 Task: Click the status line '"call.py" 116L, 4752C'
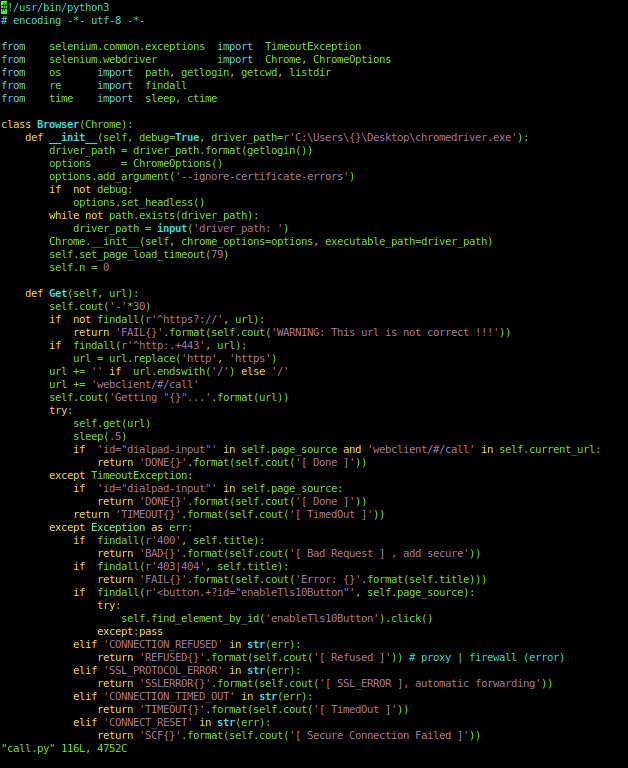(x=64, y=748)
